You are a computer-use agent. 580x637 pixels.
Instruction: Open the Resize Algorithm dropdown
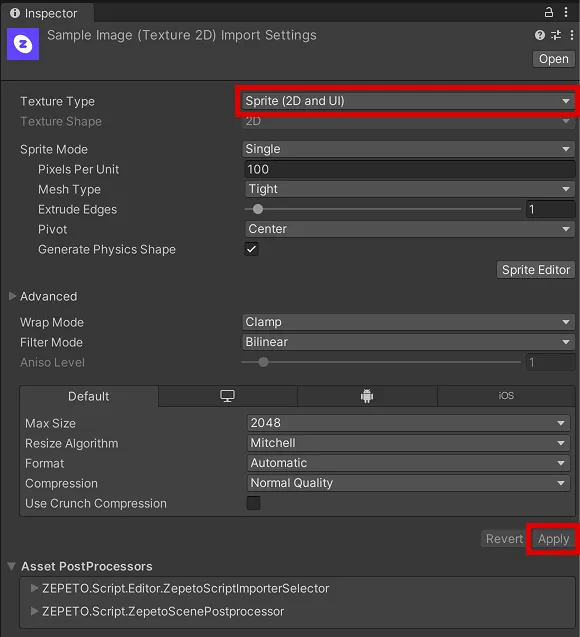tap(408, 443)
